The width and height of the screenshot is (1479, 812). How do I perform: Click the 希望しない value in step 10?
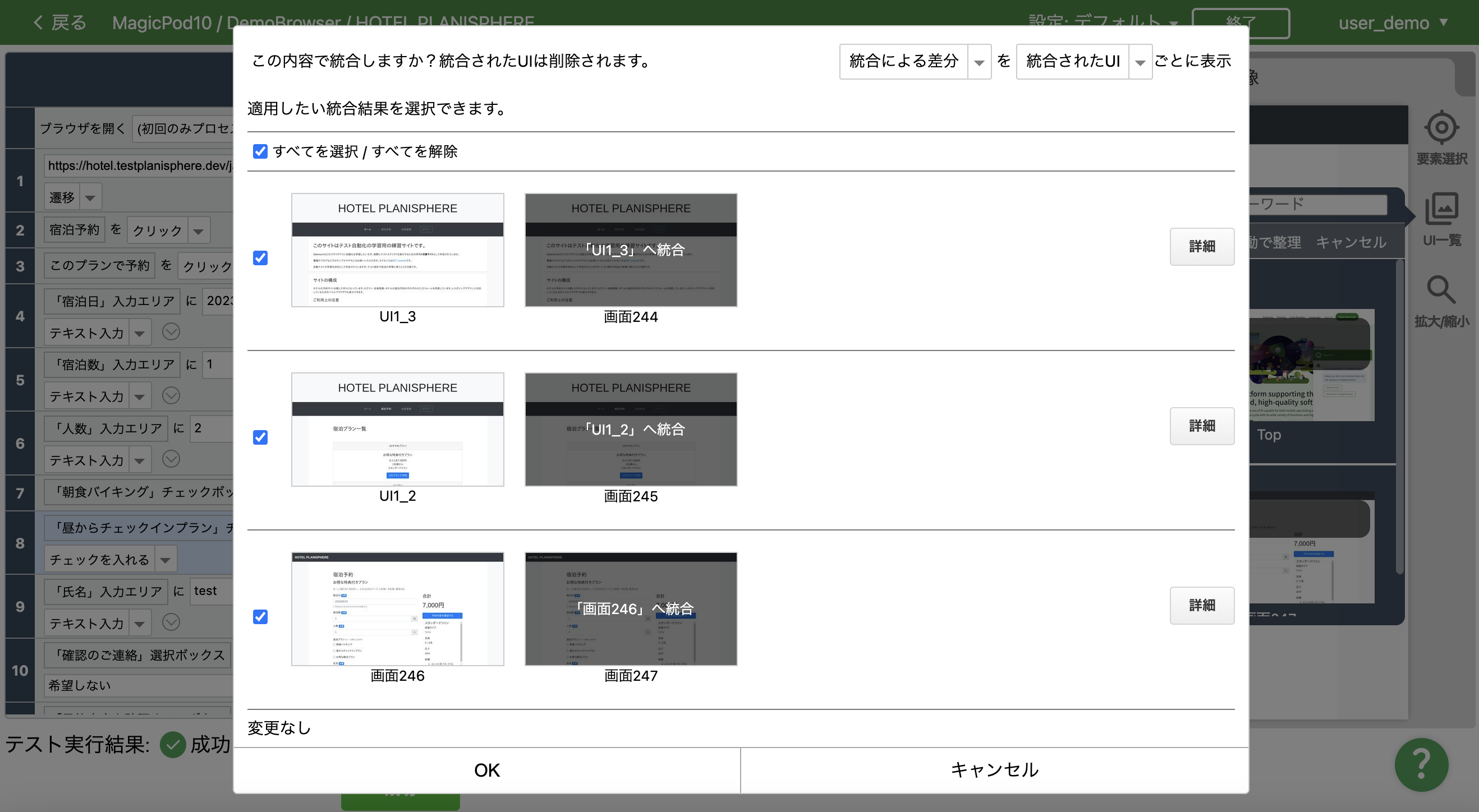tap(139, 685)
